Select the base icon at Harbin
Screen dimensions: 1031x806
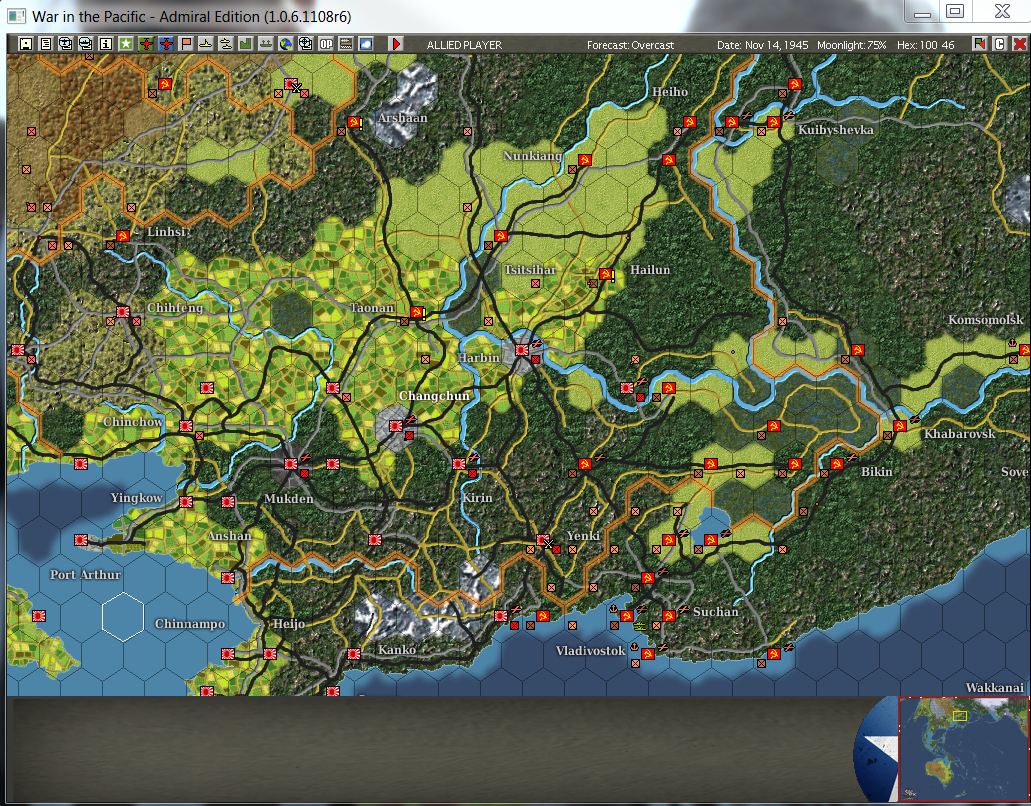point(521,350)
